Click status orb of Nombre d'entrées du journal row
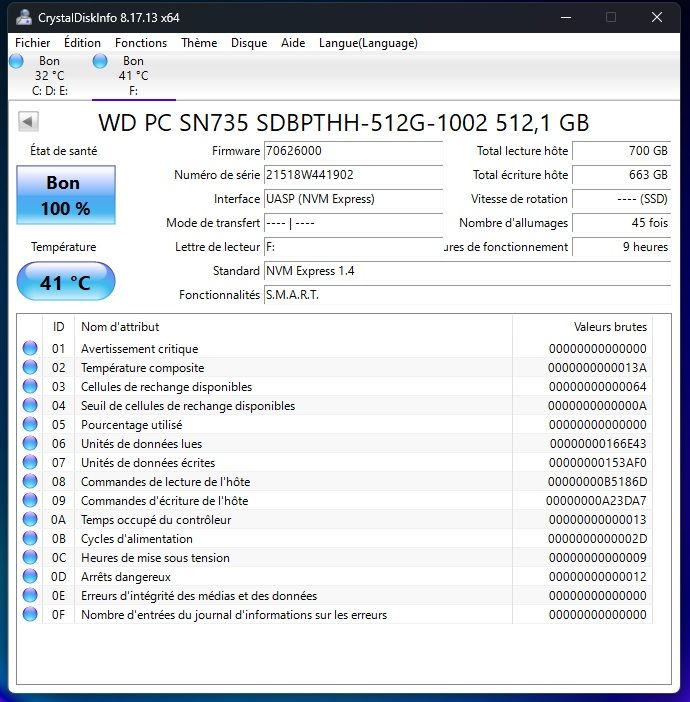 [x=30, y=615]
